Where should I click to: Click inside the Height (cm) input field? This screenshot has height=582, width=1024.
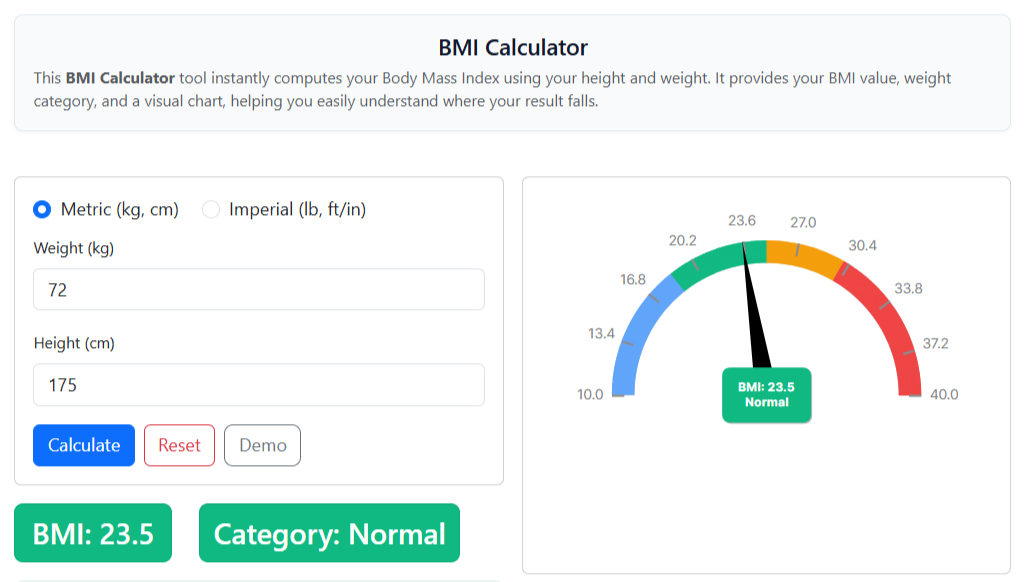point(258,384)
